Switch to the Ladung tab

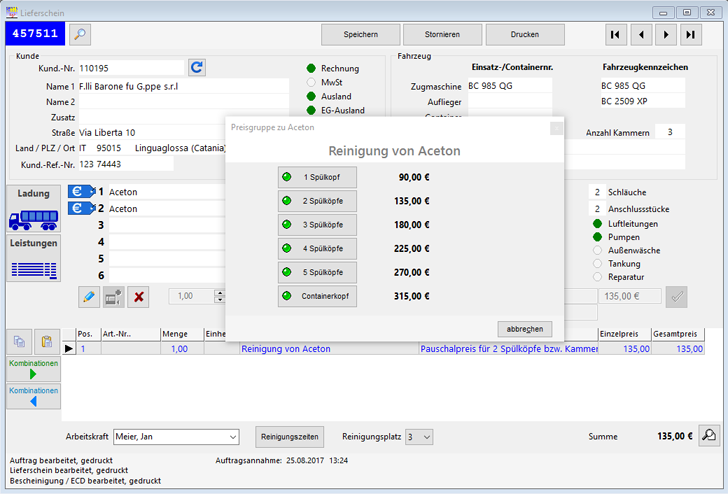click(33, 209)
